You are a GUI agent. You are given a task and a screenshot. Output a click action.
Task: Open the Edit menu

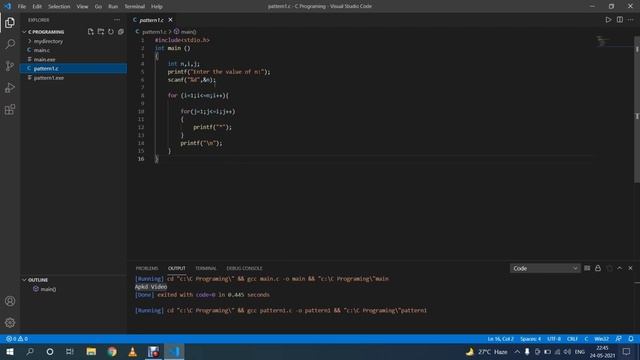[x=37, y=6]
